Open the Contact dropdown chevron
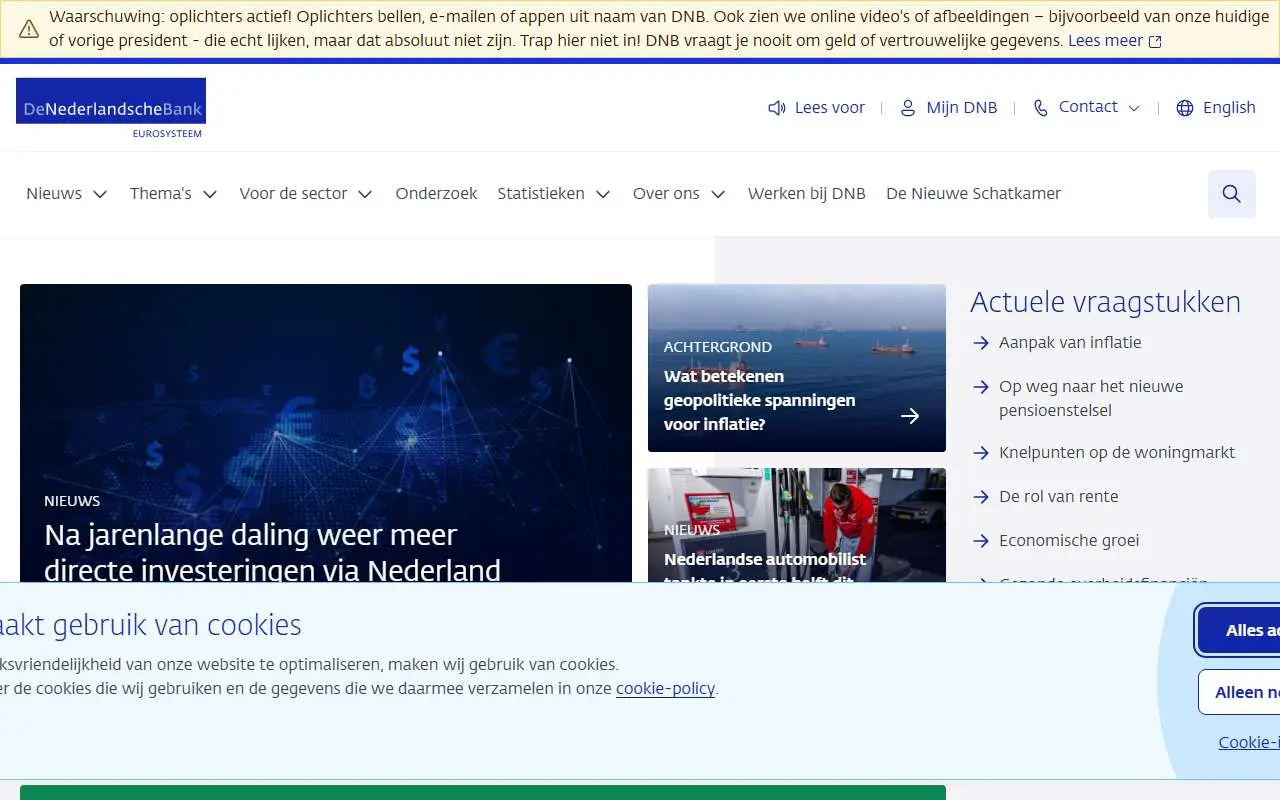Screen dimensions: 1280x800 pos(1134,108)
